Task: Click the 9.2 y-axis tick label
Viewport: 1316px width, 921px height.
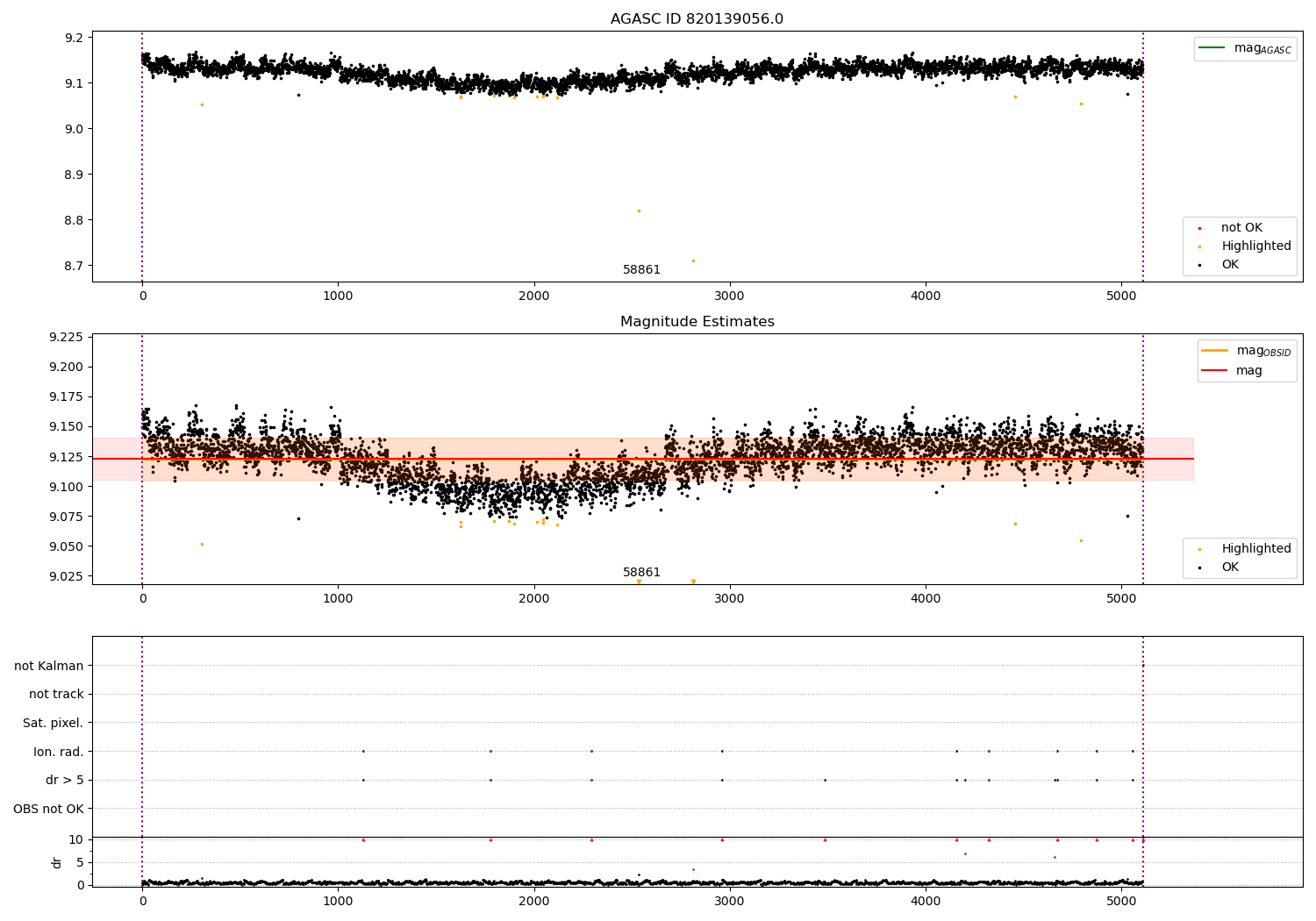Action: click(75, 38)
